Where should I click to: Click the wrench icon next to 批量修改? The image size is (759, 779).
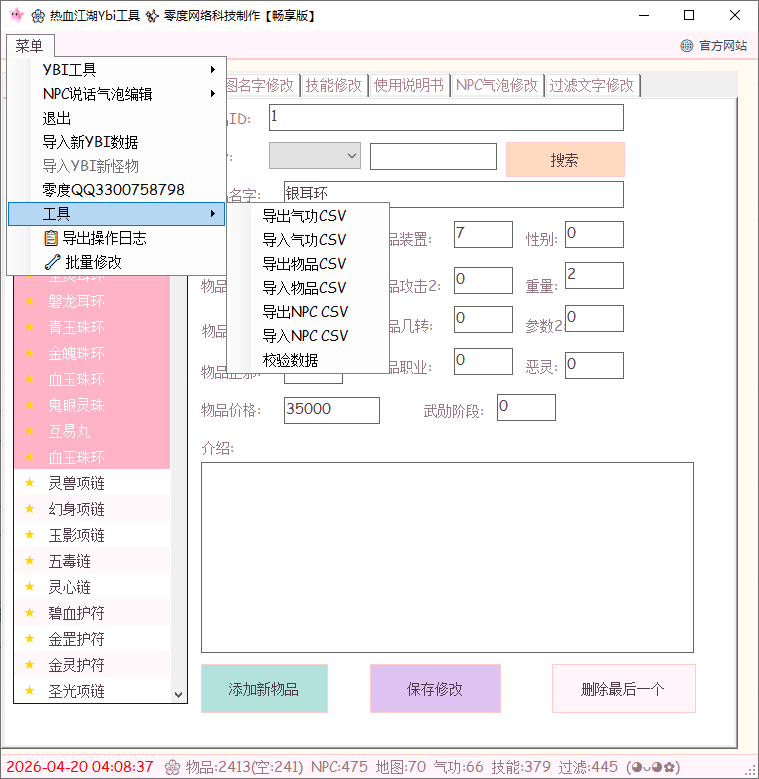52,262
